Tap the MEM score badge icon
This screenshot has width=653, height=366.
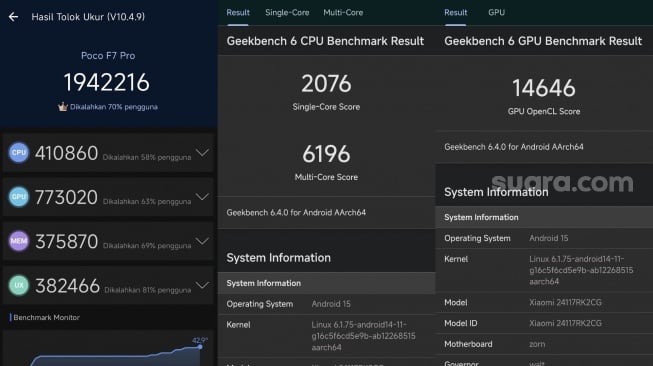(x=19, y=241)
